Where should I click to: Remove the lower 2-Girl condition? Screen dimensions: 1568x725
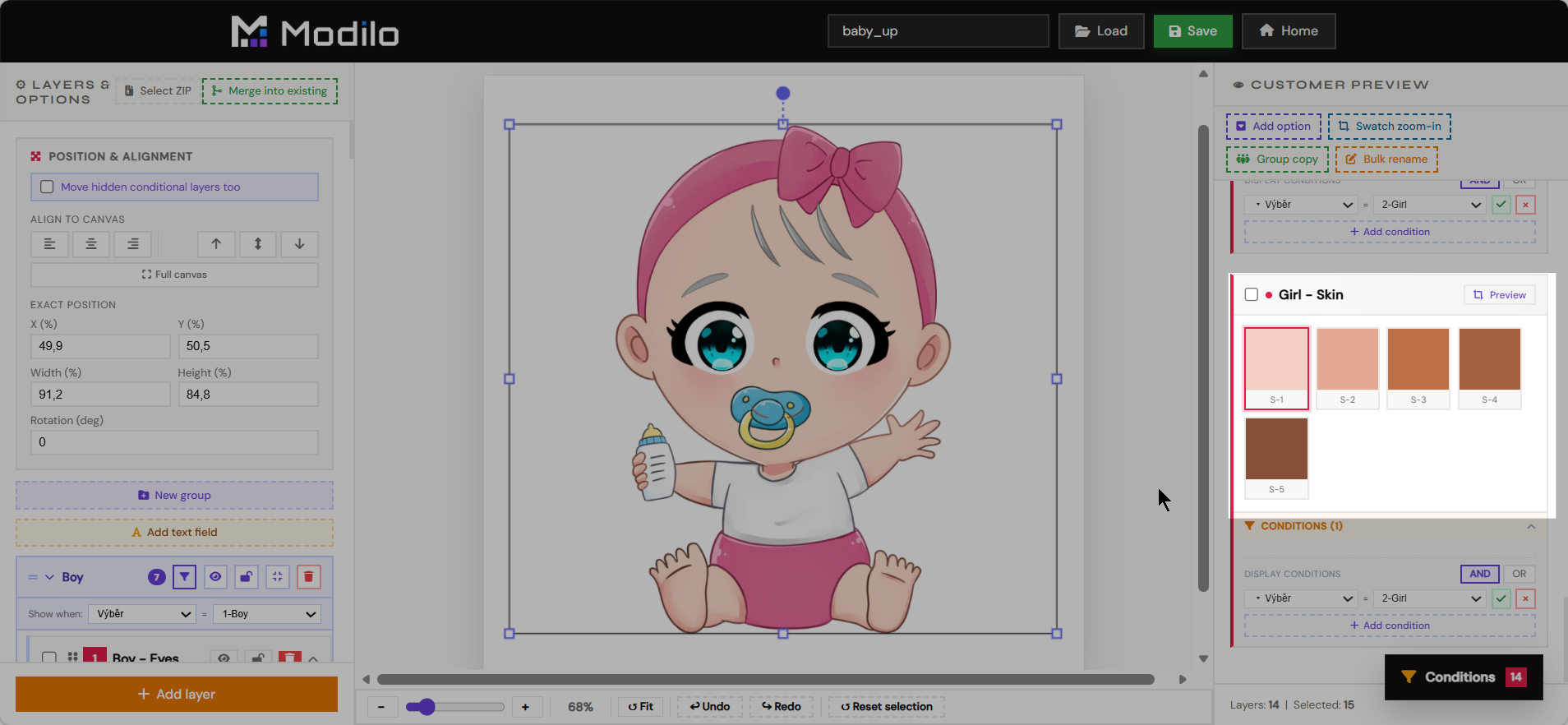coord(1525,598)
